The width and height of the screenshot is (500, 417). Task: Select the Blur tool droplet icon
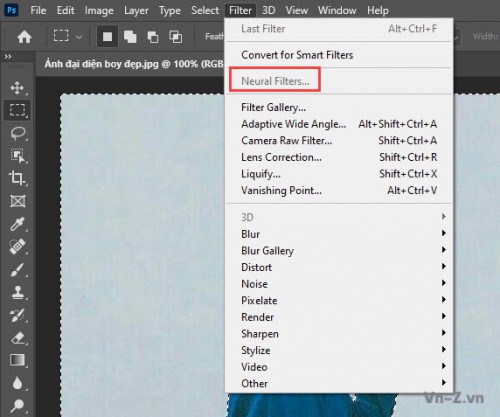[x=17, y=383]
